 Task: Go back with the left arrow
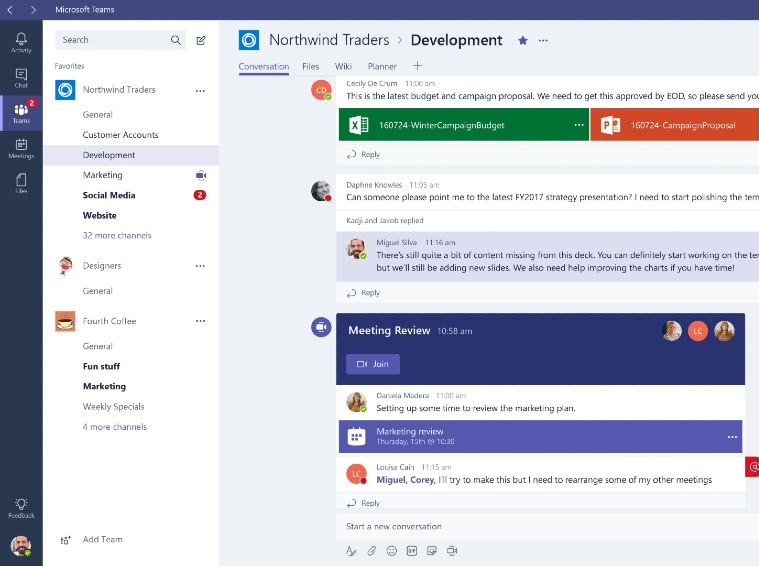[x=10, y=10]
